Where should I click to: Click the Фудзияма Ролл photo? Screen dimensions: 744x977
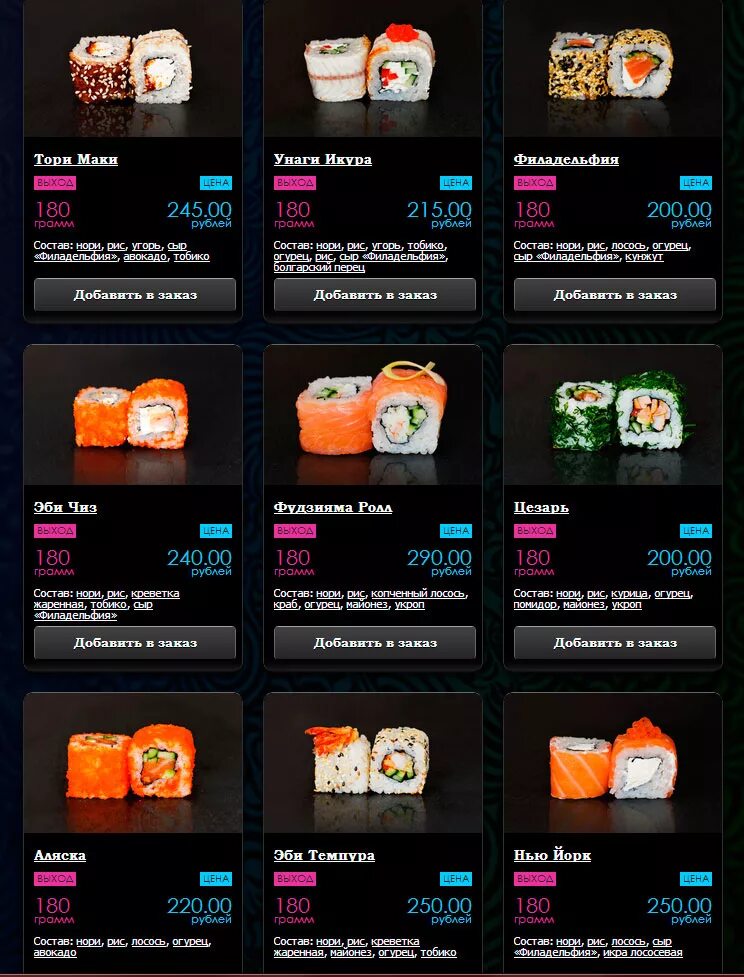click(x=373, y=415)
